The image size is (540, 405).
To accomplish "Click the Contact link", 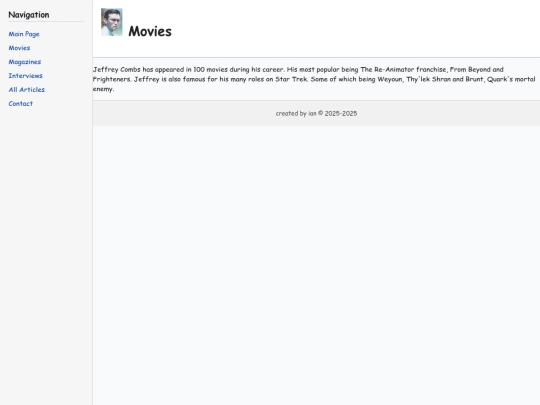I will pos(21,104).
